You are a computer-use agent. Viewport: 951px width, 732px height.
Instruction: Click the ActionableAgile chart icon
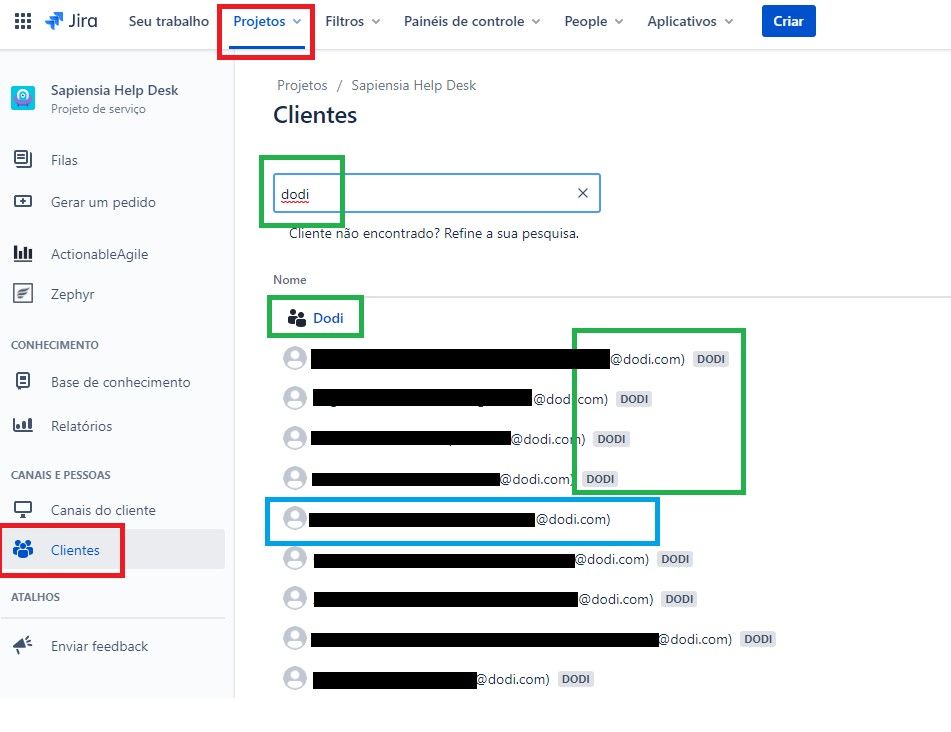(x=23, y=253)
